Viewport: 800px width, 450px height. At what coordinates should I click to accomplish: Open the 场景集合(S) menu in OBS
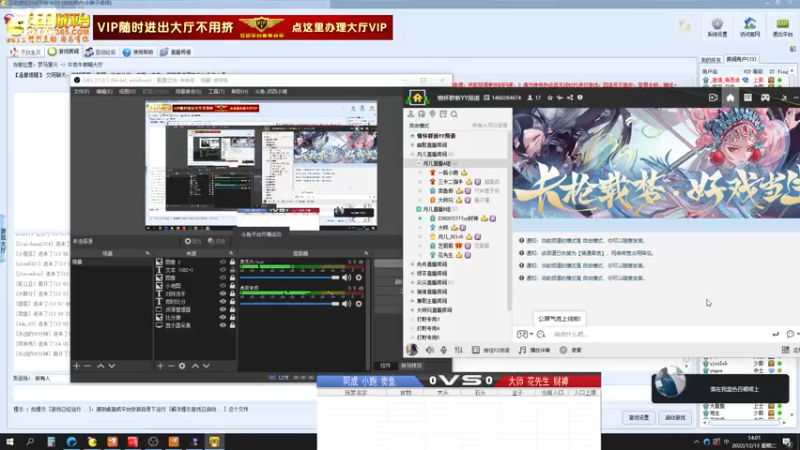188,92
